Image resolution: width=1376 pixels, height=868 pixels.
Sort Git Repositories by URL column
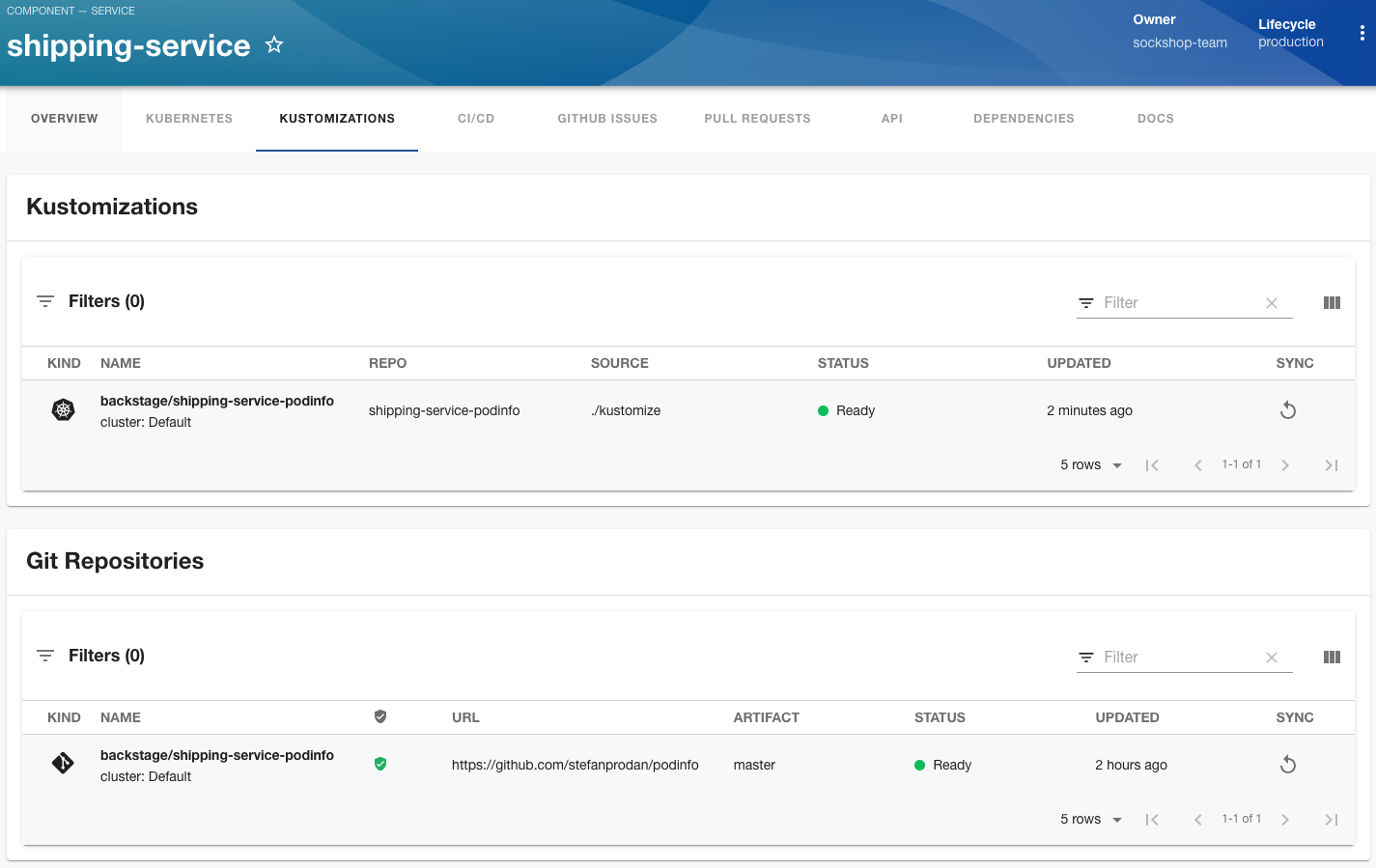pyautogui.click(x=465, y=717)
